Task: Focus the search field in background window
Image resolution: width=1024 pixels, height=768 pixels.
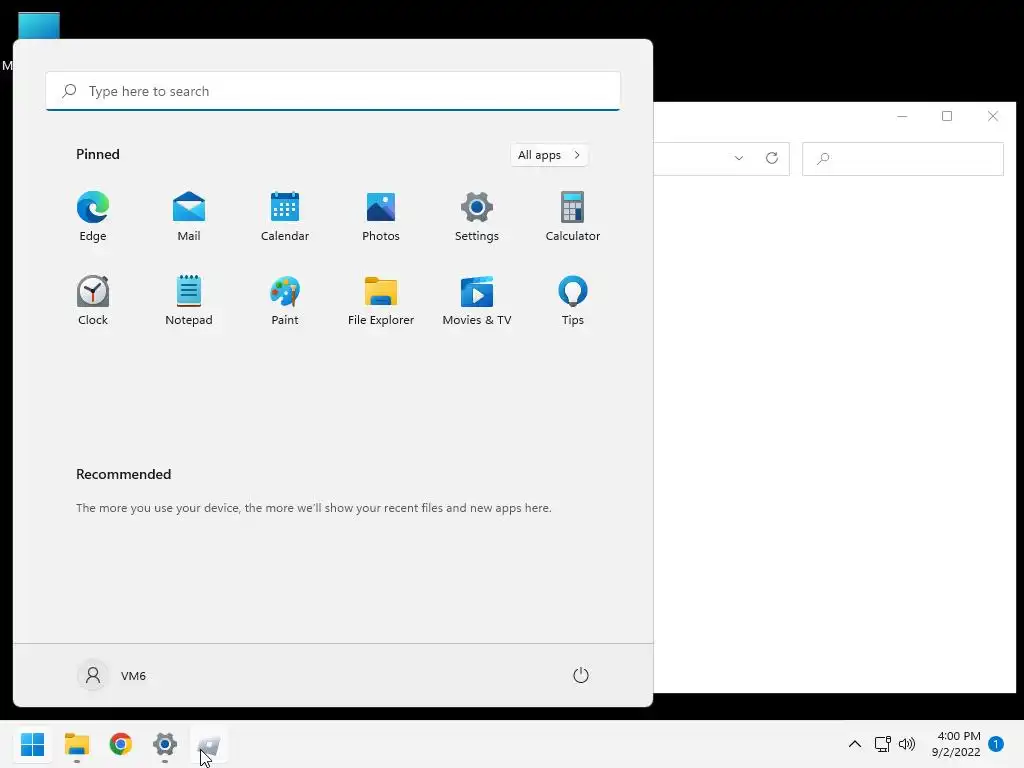Action: coord(903,159)
